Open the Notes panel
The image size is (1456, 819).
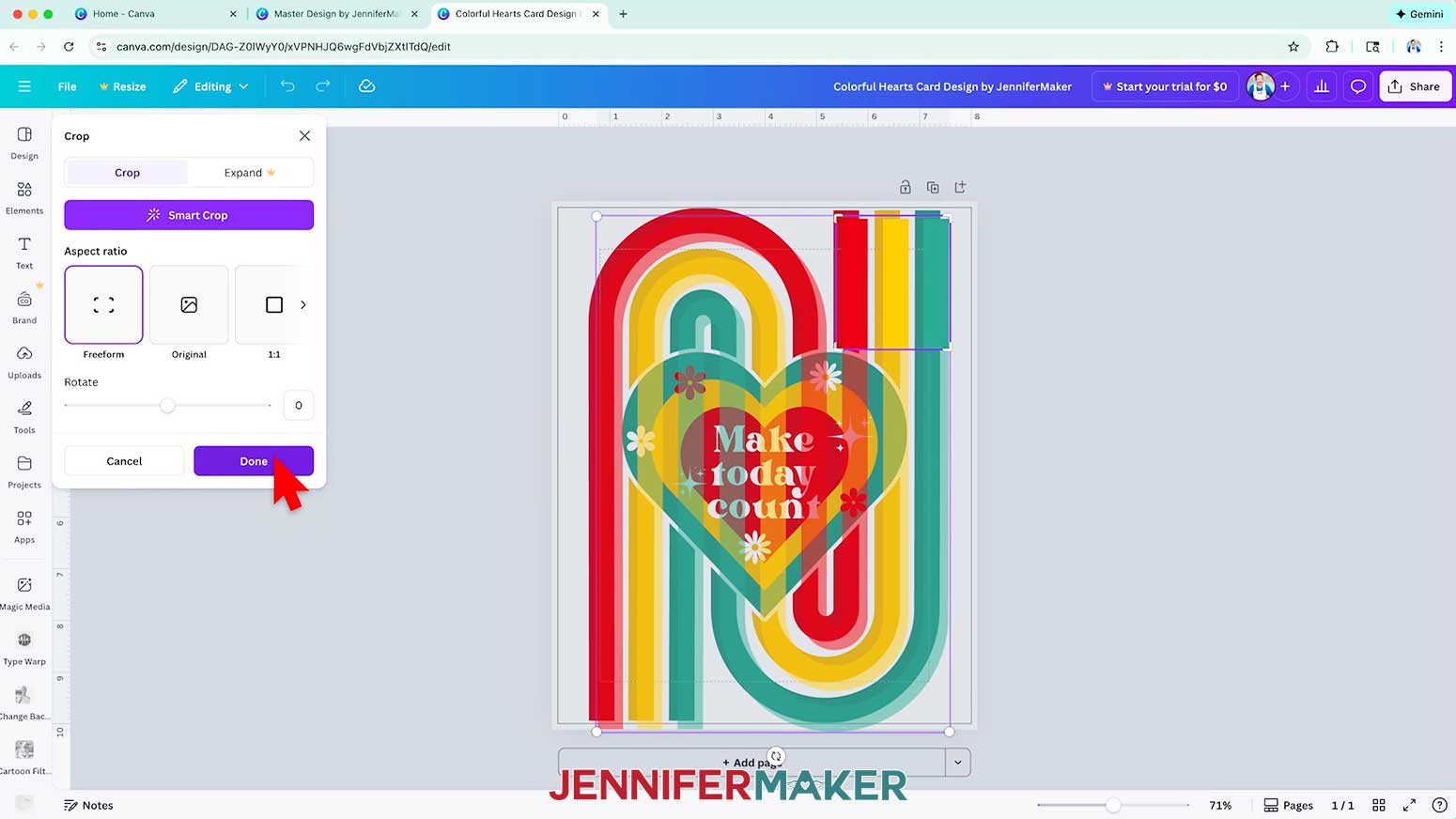click(88, 805)
